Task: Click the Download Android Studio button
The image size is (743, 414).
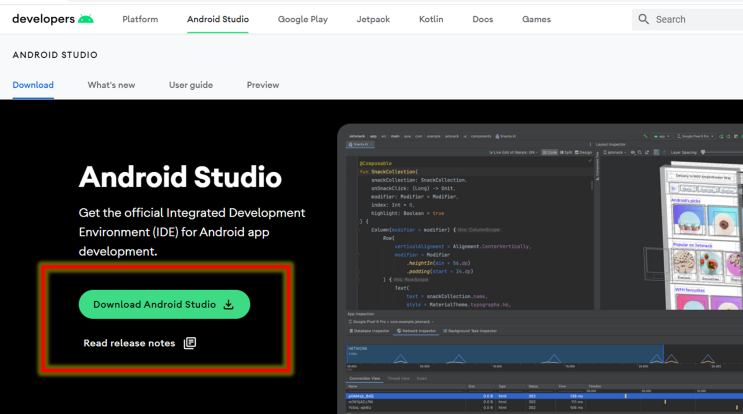Action: click(x=164, y=304)
